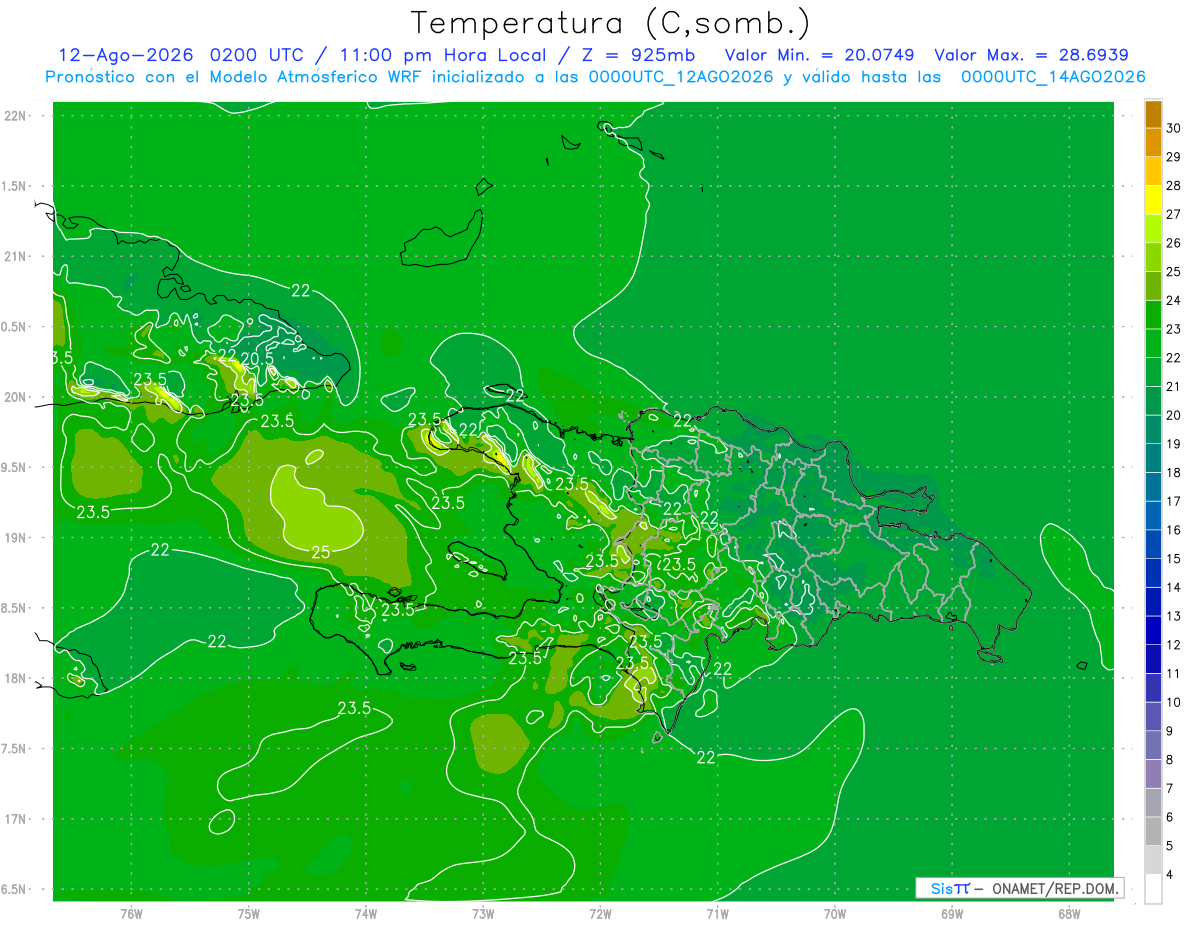Select the 'Z = 925mb' level text

point(638,55)
